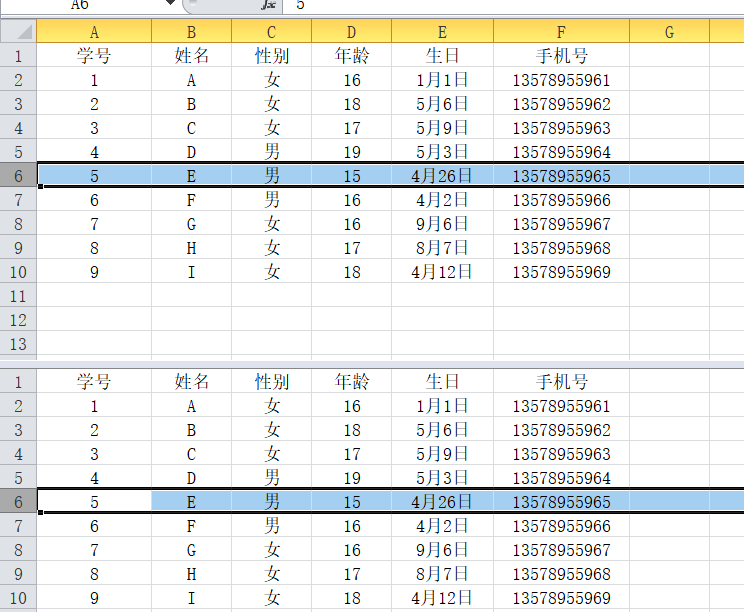Click the 手机号 header cell in upper table
Image resolution: width=744 pixels, height=612 pixels.
coord(561,56)
